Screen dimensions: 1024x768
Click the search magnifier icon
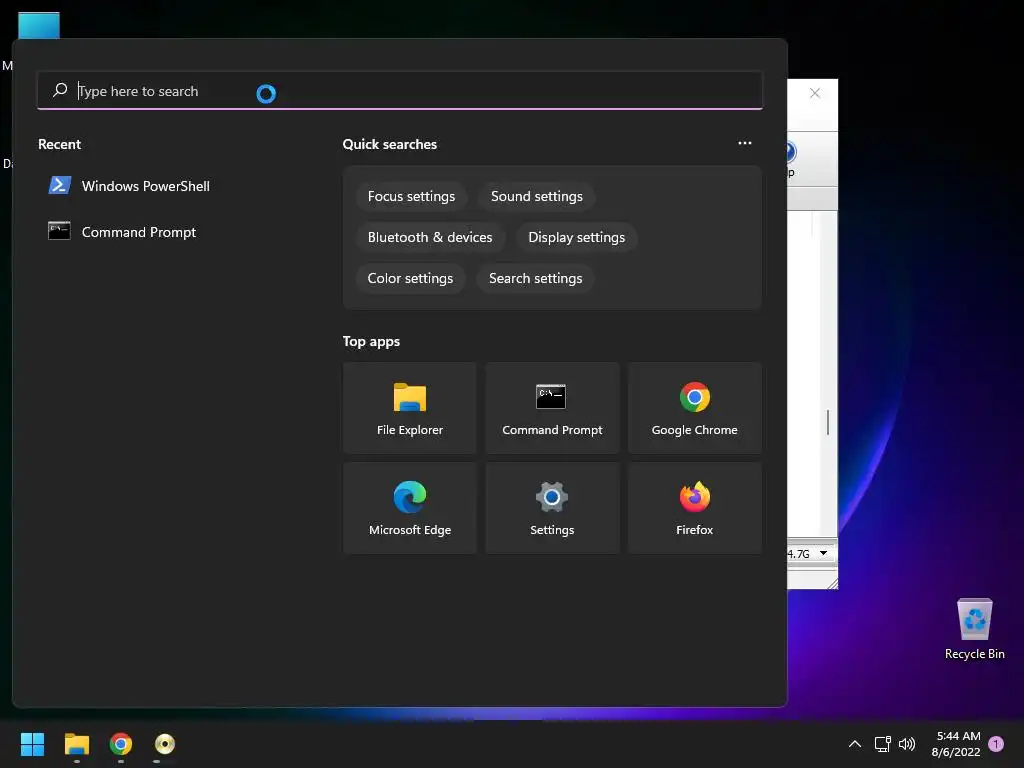tap(60, 90)
